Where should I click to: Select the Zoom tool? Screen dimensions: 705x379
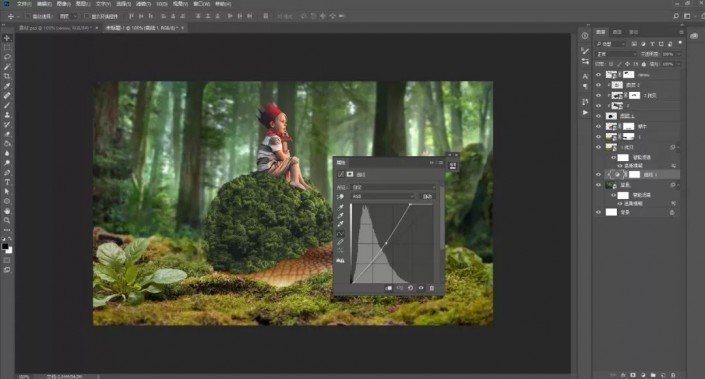click(x=7, y=220)
